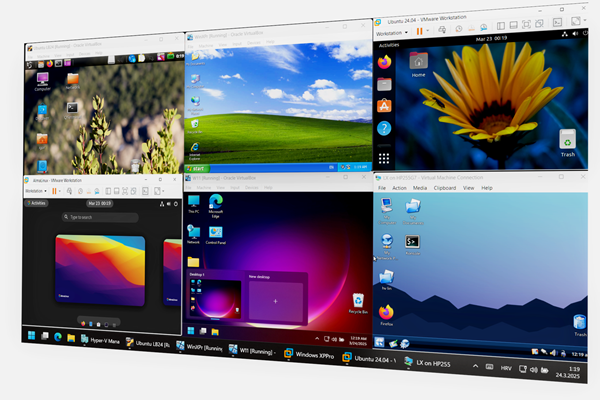This screenshot has height=400, width=600.
Task: Open Microsoft Edge on the host taskbar
Action: [57, 337]
